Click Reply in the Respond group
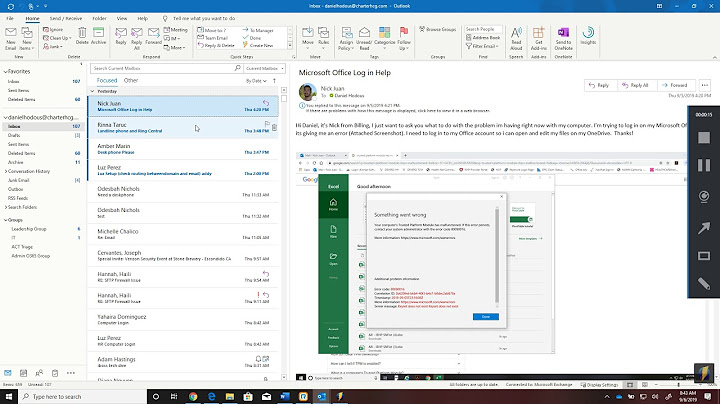720x404 pixels. coord(121,36)
